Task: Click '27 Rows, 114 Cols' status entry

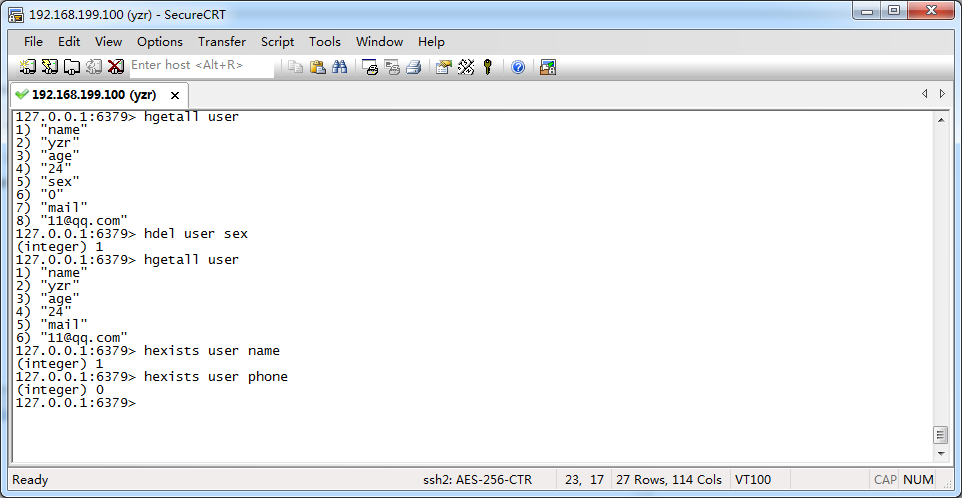Action: point(669,480)
